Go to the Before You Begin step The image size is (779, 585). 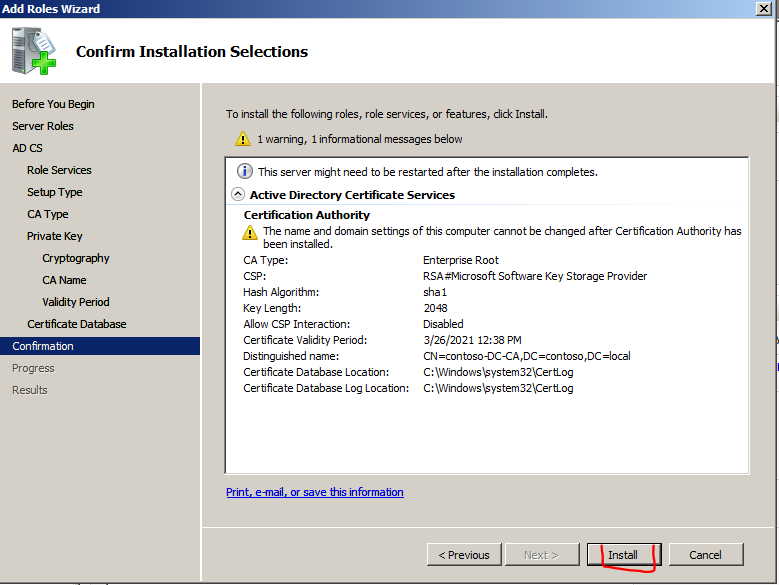pyautogui.click(x=53, y=104)
